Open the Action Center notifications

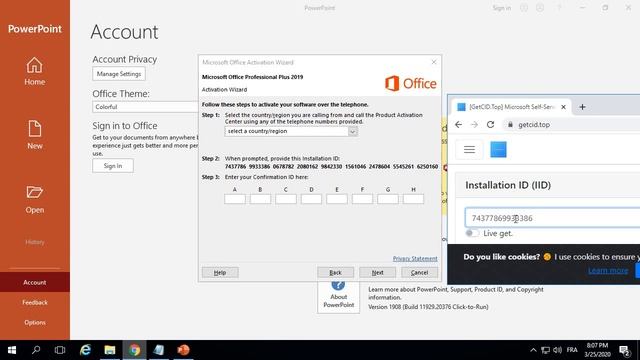(624, 350)
